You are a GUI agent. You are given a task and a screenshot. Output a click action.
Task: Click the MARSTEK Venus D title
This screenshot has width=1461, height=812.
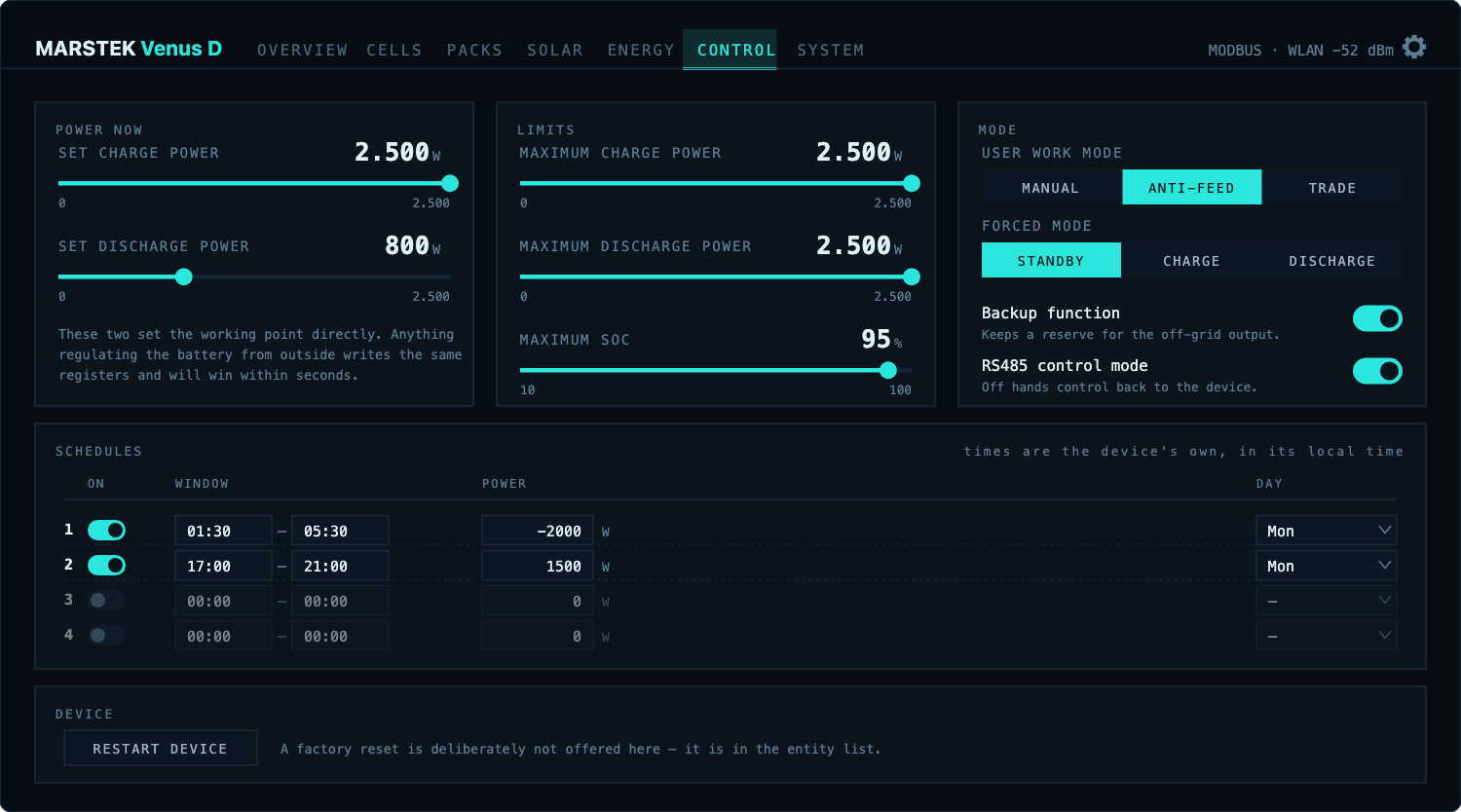click(129, 49)
